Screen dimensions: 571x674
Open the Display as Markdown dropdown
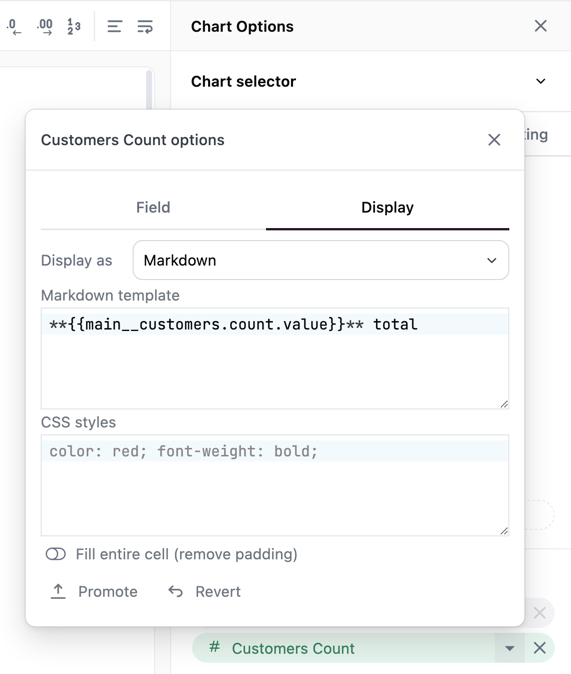[x=321, y=260]
